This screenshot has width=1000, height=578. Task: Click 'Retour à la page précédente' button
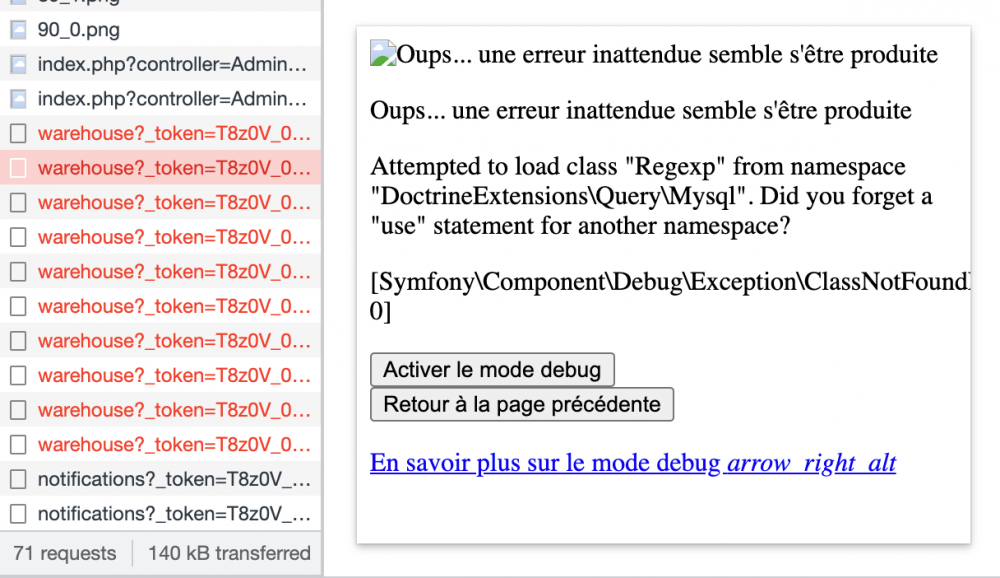pyautogui.click(x=521, y=404)
